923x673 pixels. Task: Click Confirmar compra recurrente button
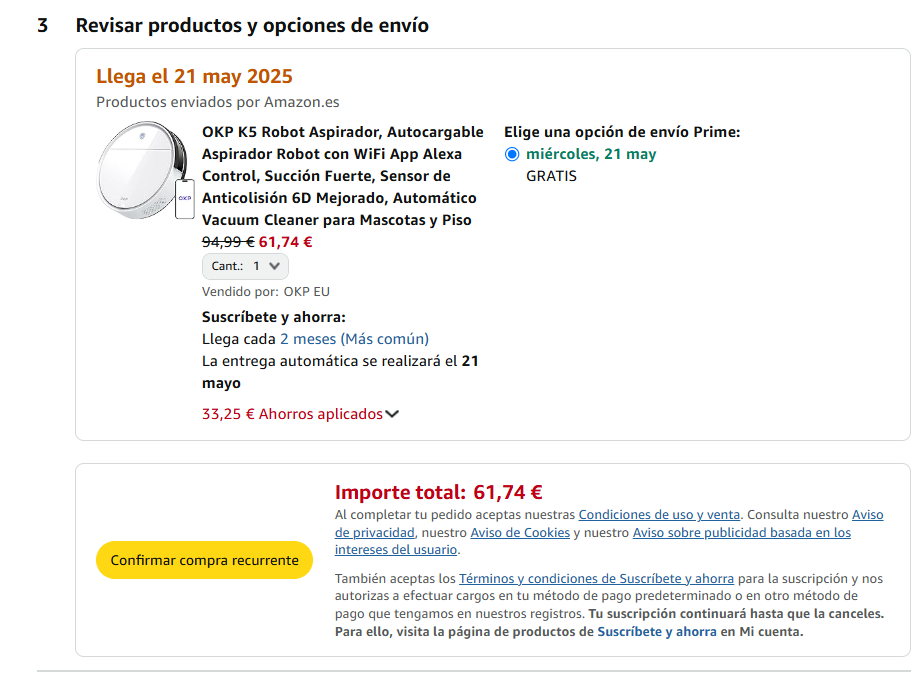click(x=204, y=560)
